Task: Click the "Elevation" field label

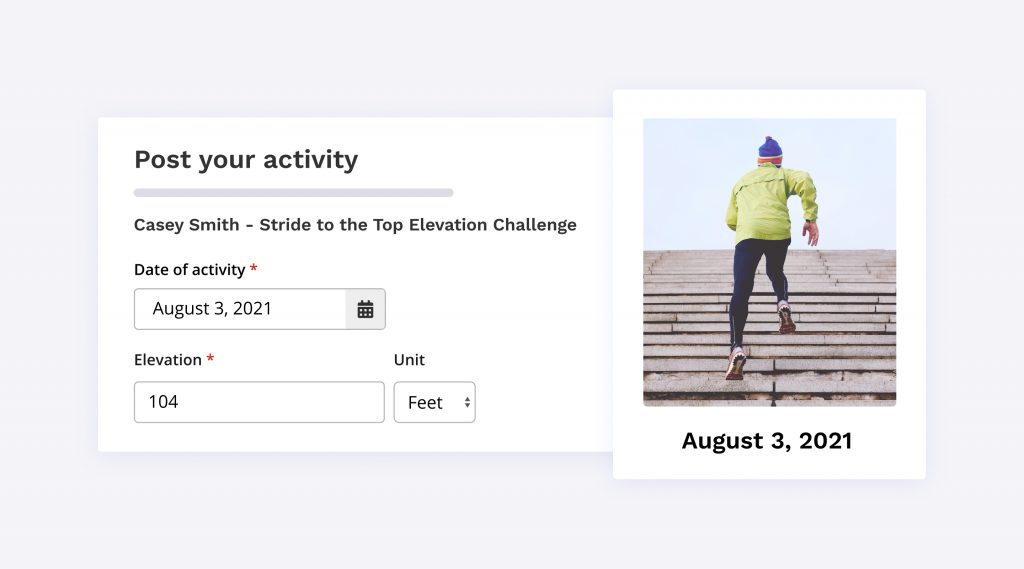Action: click(x=168, y=360)
